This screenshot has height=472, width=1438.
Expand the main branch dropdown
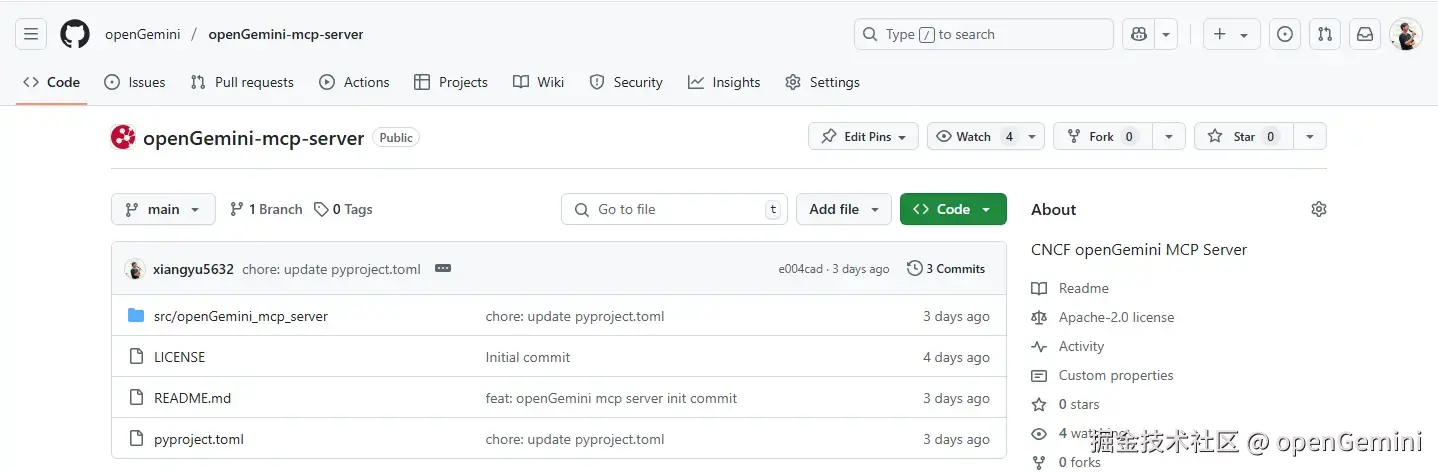[x=163, y=210]
